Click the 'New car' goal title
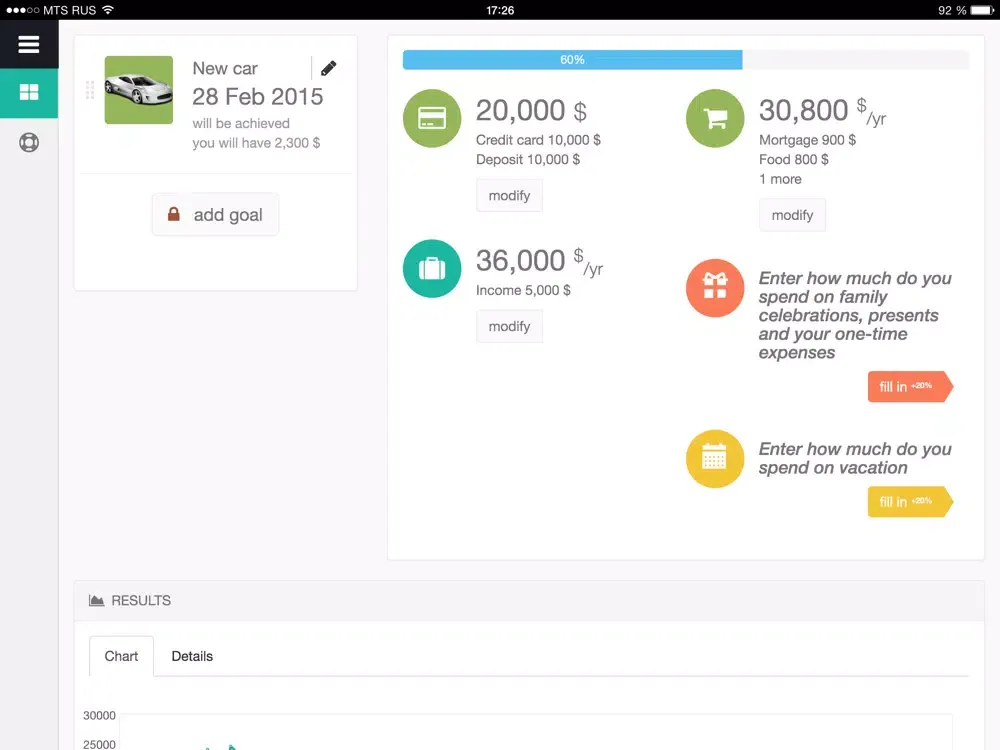 tap(225, 68)
